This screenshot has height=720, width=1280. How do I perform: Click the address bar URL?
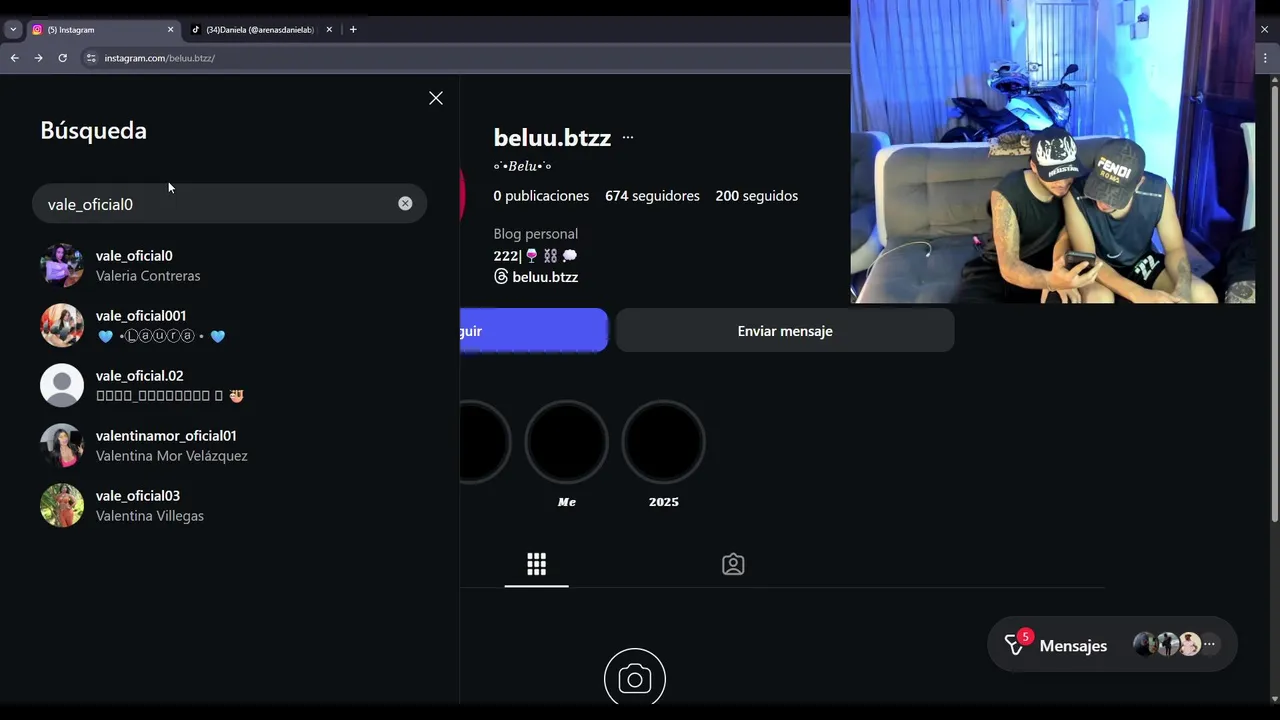160,58
